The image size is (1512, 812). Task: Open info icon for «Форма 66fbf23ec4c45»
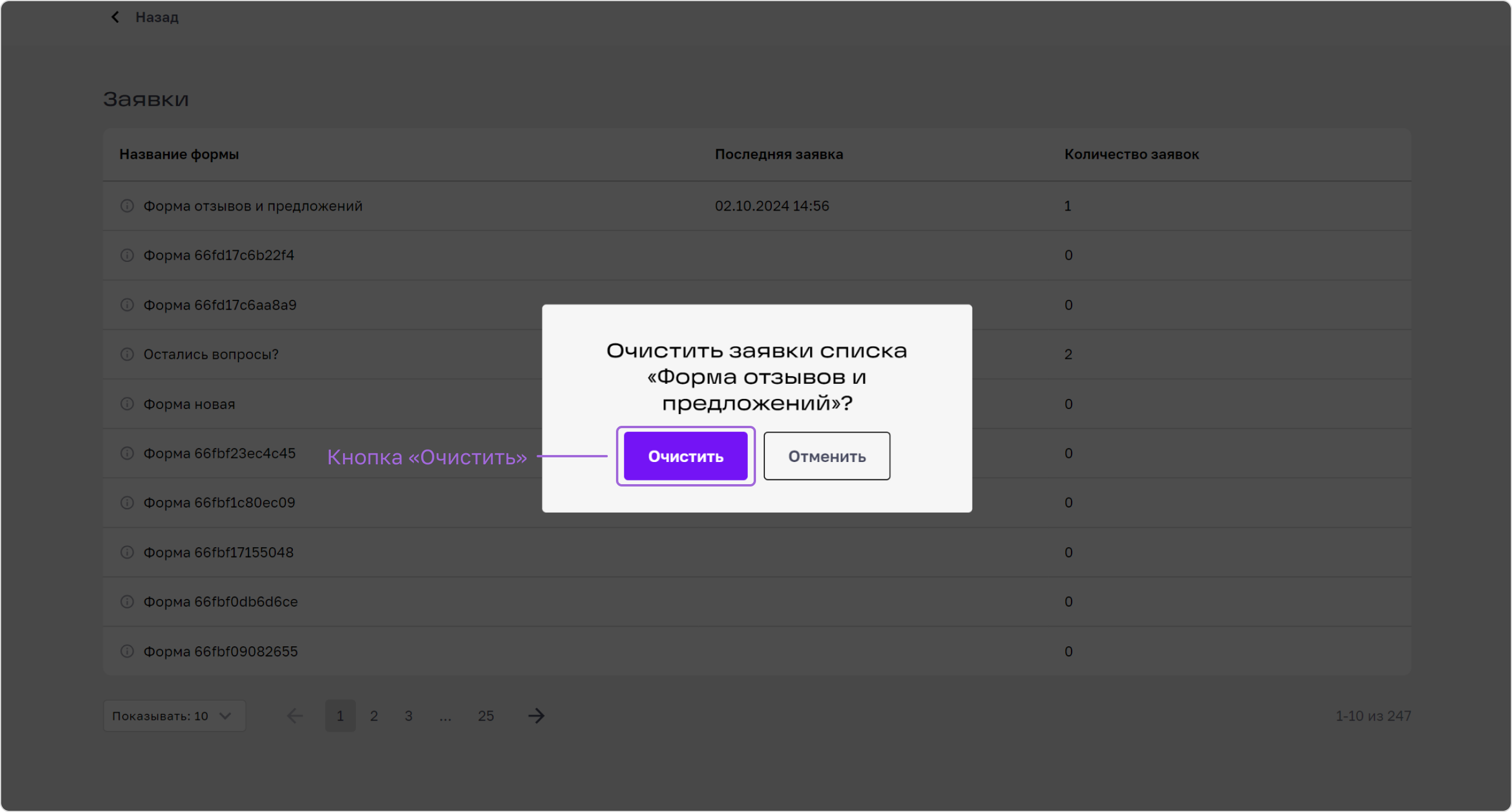coord(127,453)
